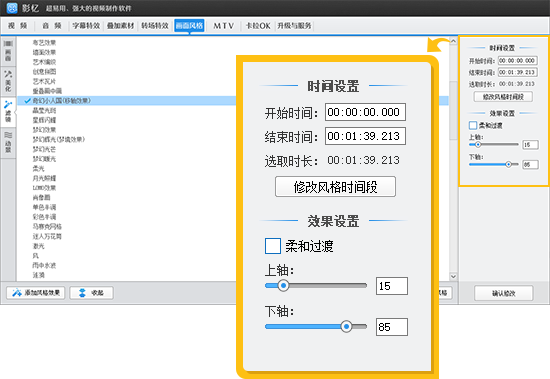
Task: Switch to the 音频 tab
Action: point(52,26)
